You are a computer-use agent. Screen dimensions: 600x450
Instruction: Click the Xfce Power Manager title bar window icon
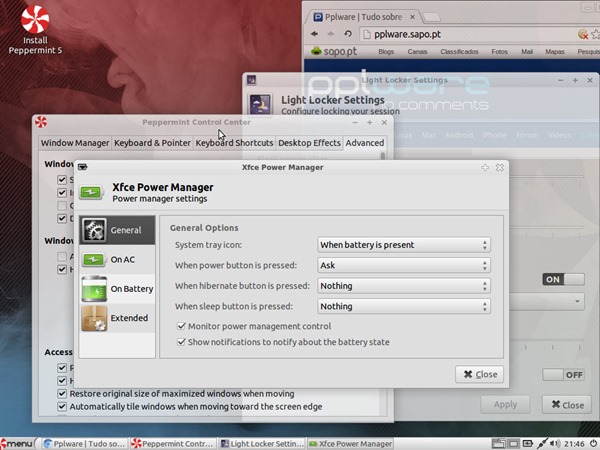tap(82, 167)
